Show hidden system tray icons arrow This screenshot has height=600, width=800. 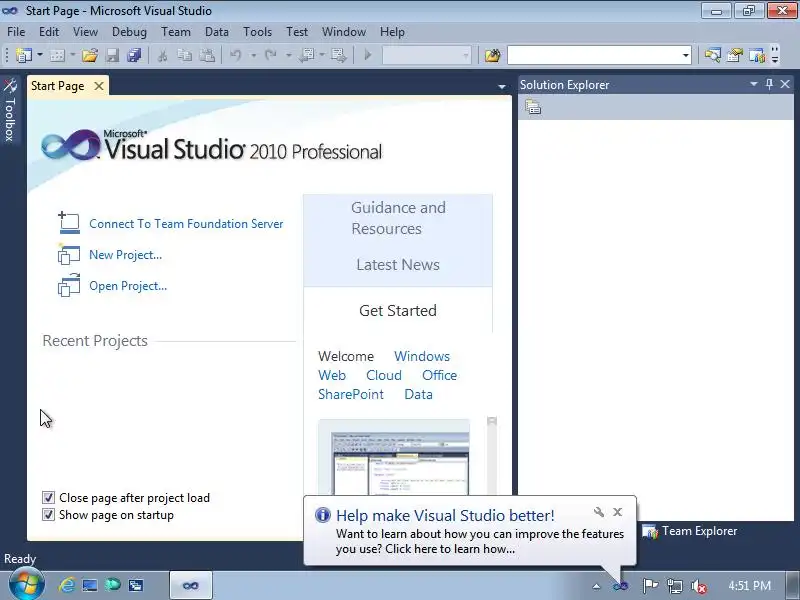pos(596,586)
